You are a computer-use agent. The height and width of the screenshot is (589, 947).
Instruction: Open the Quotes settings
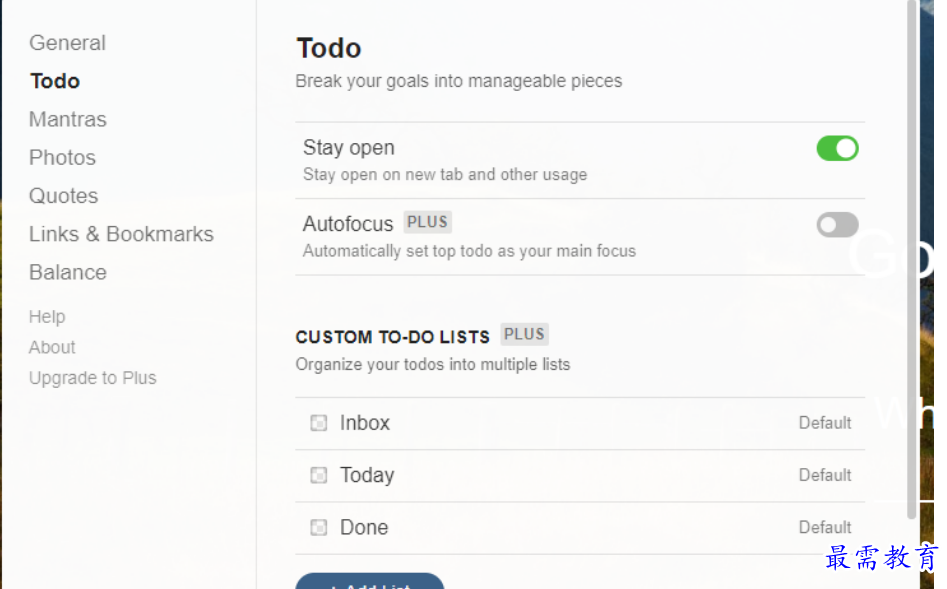point(63,196)
